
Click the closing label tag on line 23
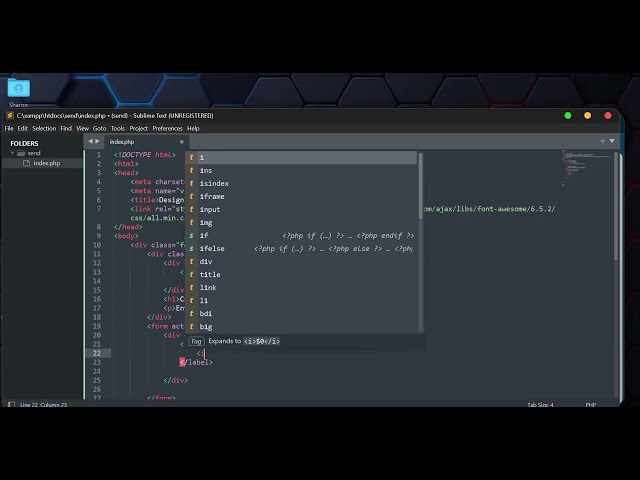(x=196, y=362)
